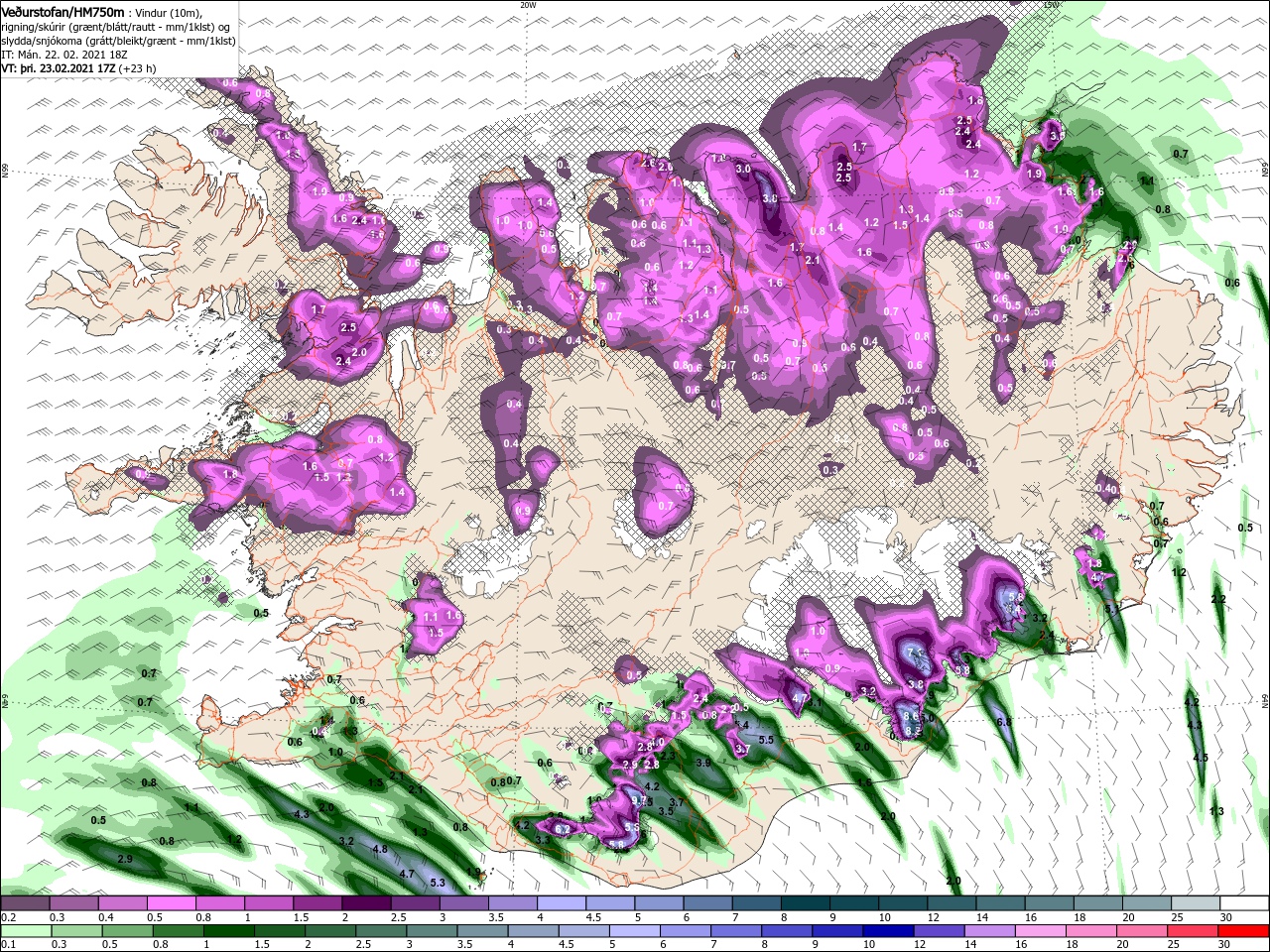Click the '0.2' label on the upper scale
This screenshot has width=1270, height=952.
pyautogui.click(x=7, y=917)
